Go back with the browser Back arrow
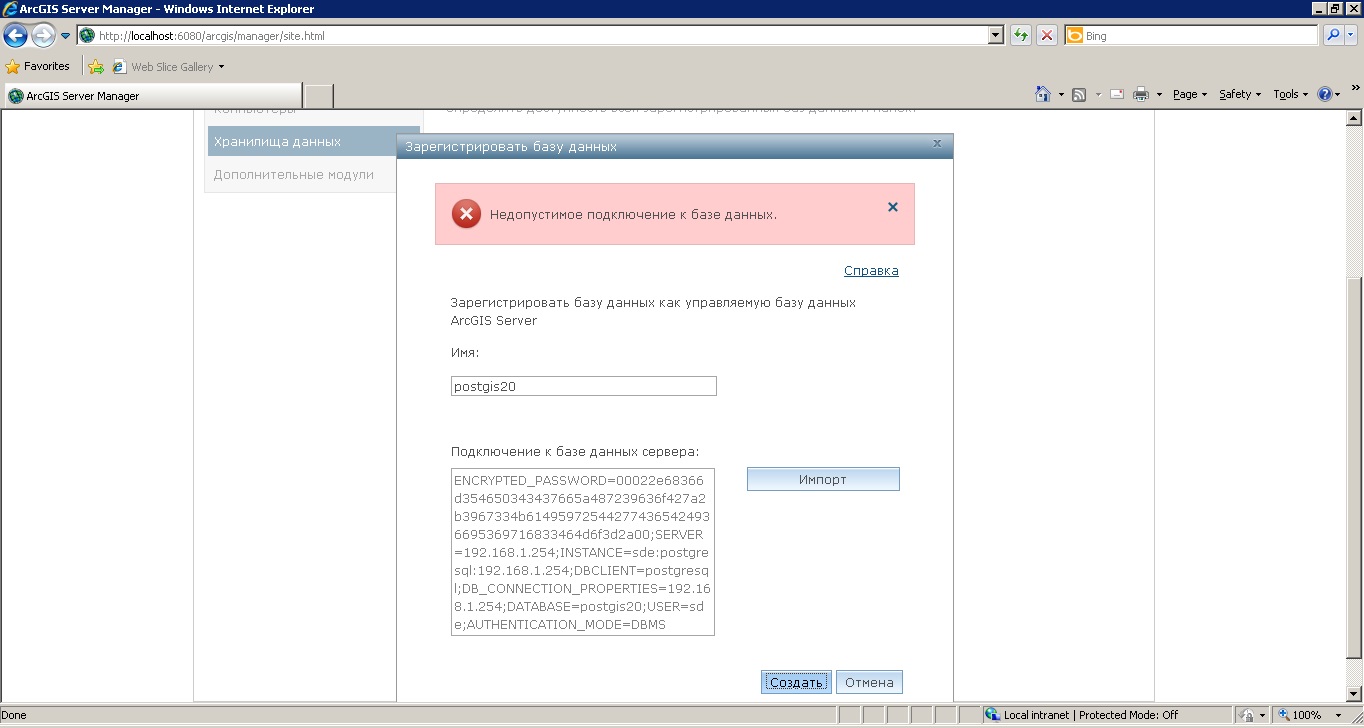 [16, 36]
